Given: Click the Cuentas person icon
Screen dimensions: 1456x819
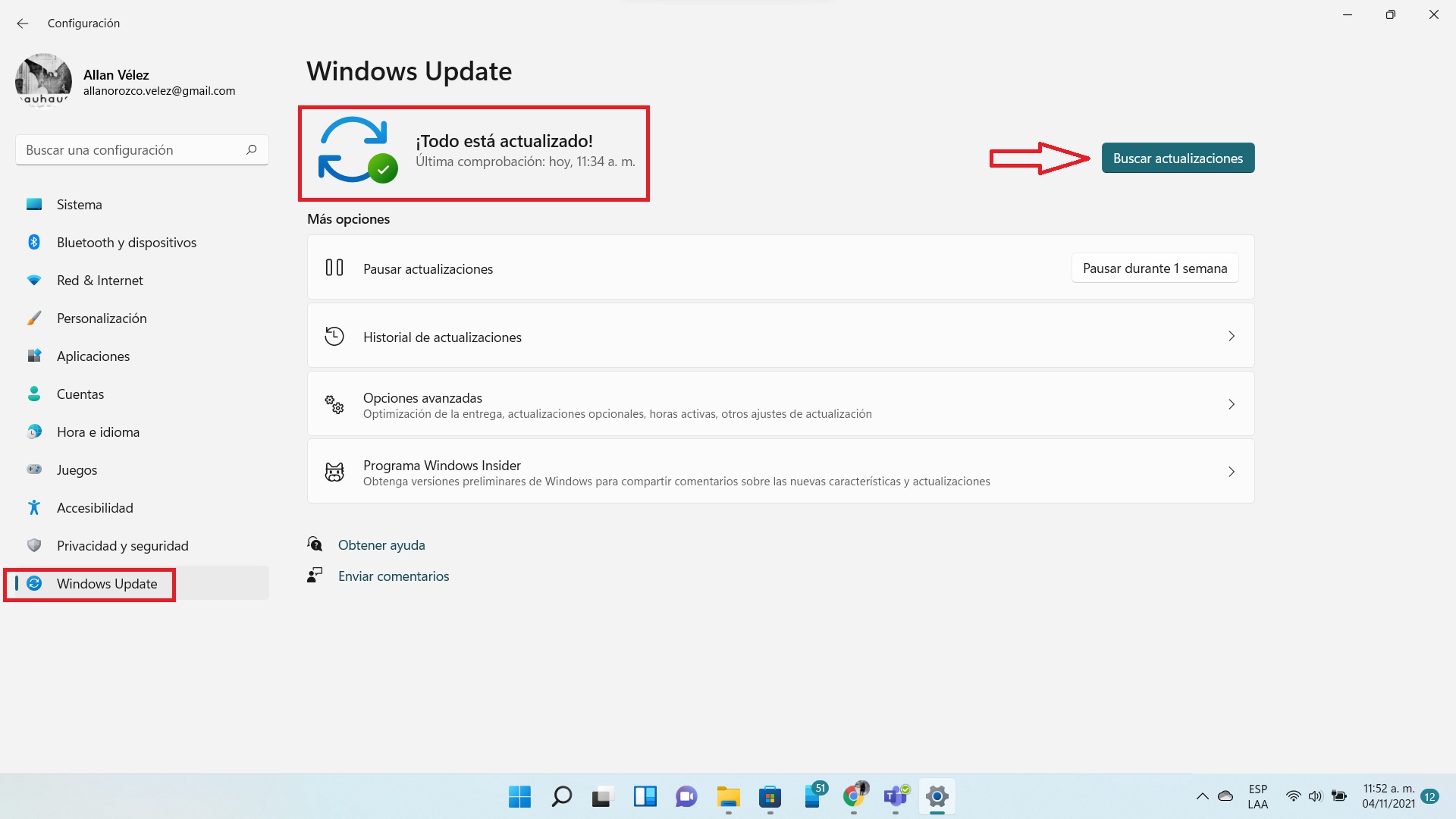Looking at the screenshot, I should (33, 394).
